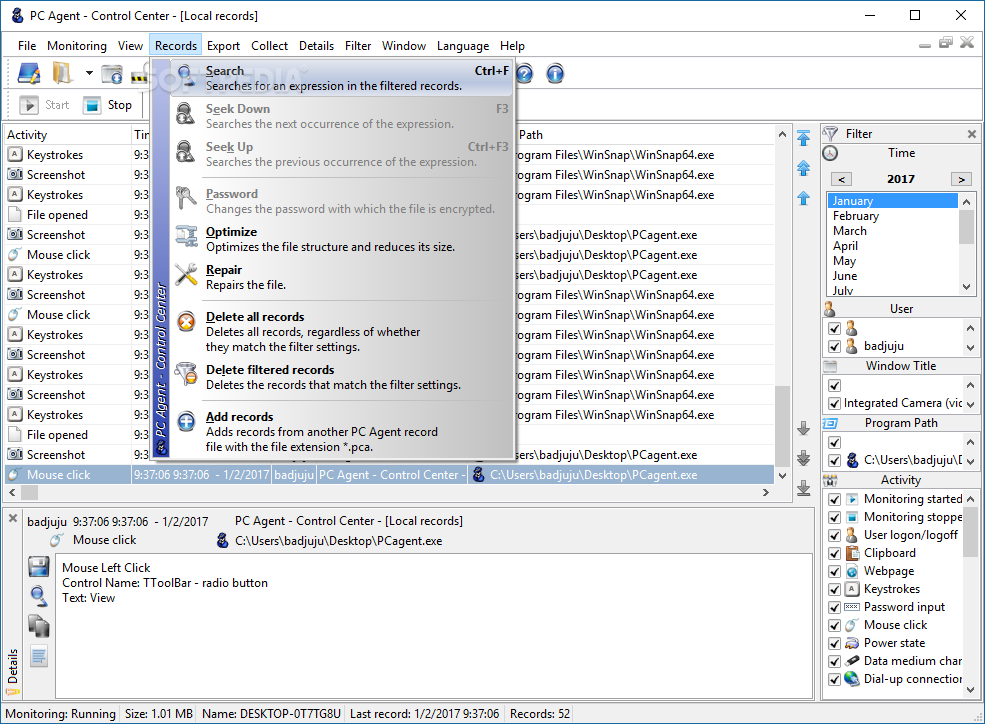Open the dropdown arrow next to the folder icon
Image resolution: width=985 pixels, height=724 pixels.
click(89, 73)
